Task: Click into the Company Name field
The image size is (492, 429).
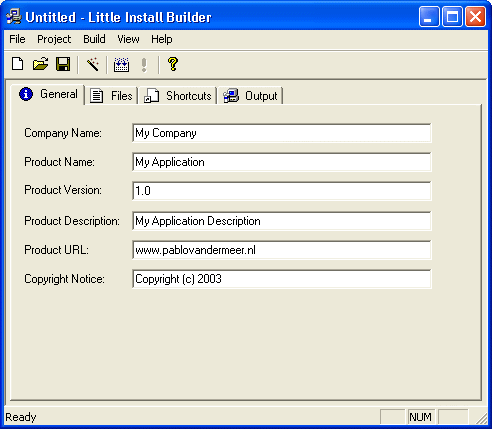Action: [x=282, y=133]
